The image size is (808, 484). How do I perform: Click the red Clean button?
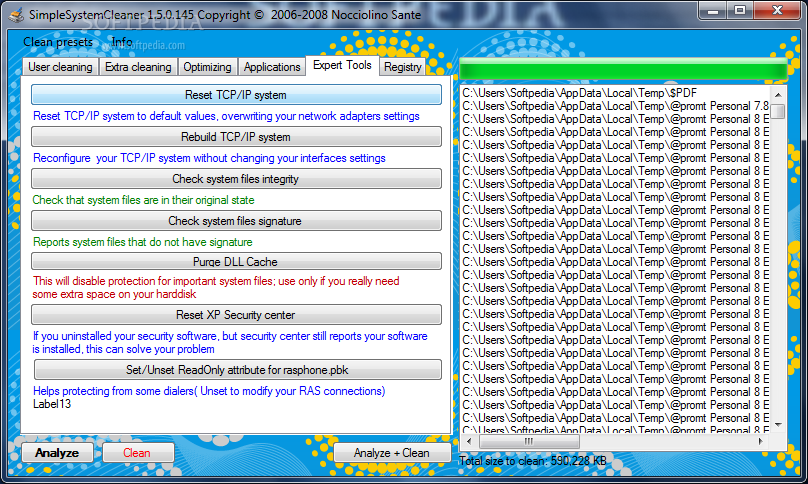click(x=138, y=453)
